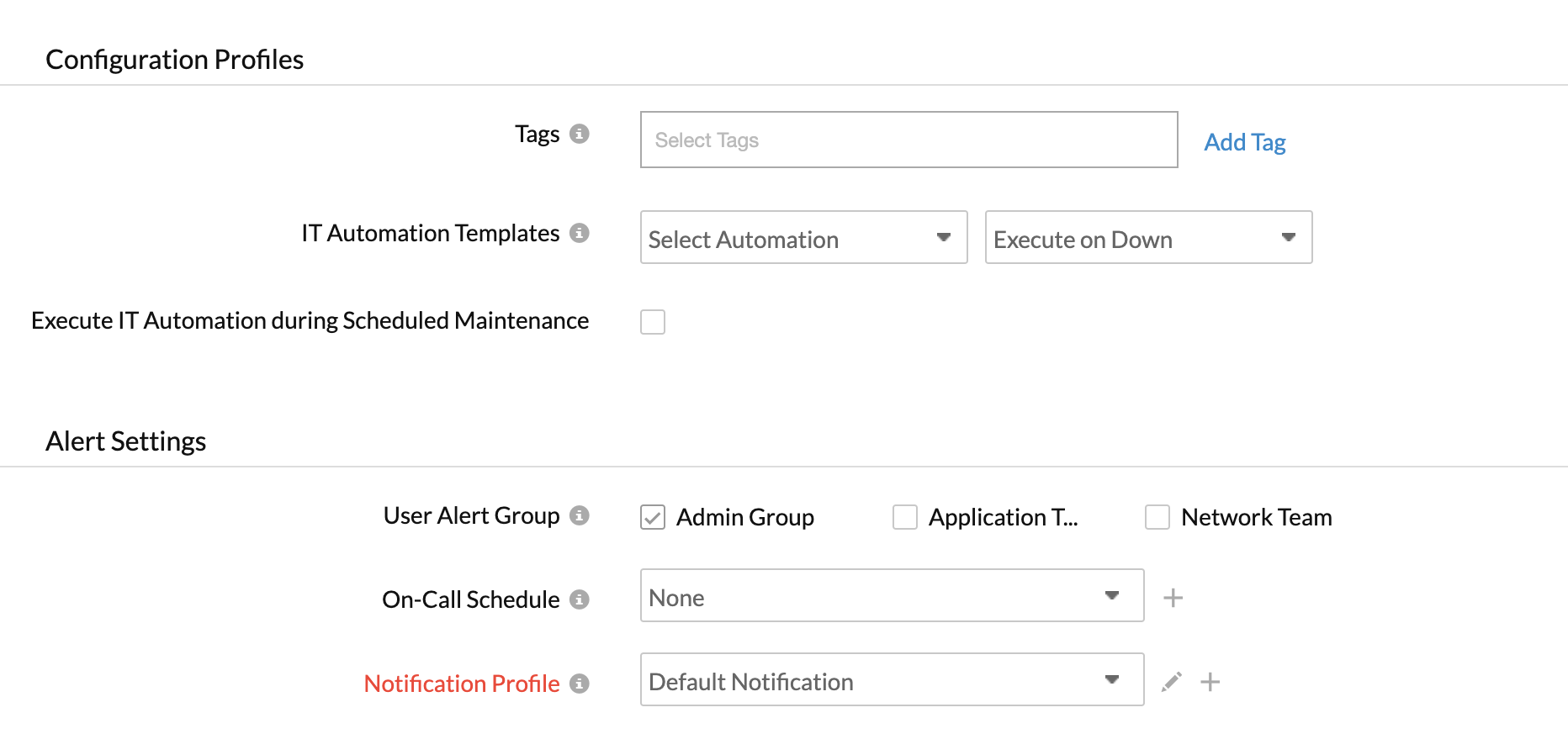Click the info icon beside Tags
Viewport: 1568px width, 755px height.
coord(579,134)
